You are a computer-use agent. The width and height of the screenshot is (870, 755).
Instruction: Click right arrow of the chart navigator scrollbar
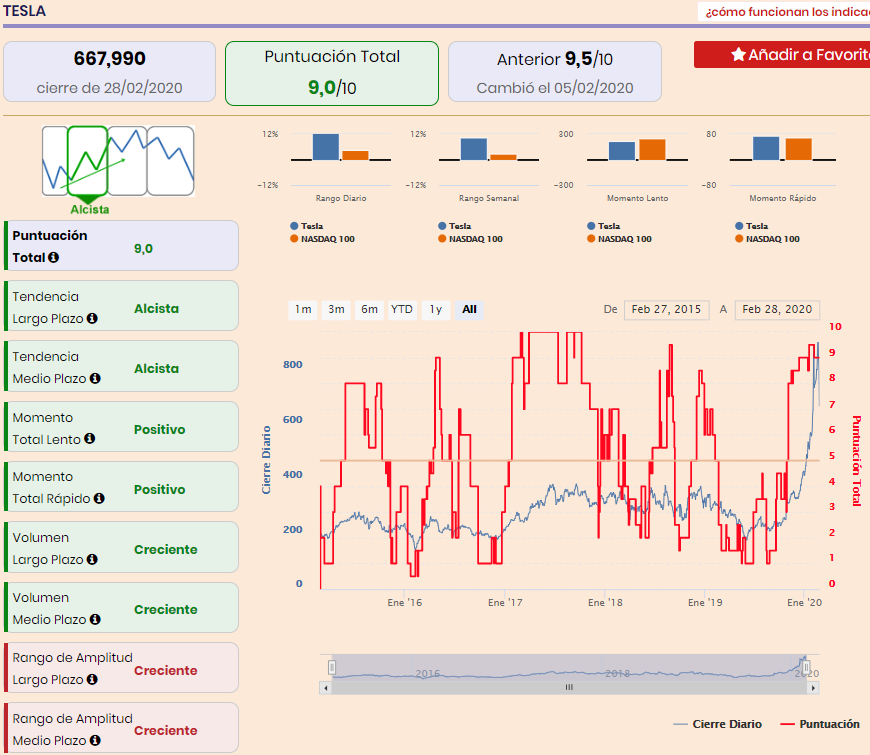tap(813, 688)
